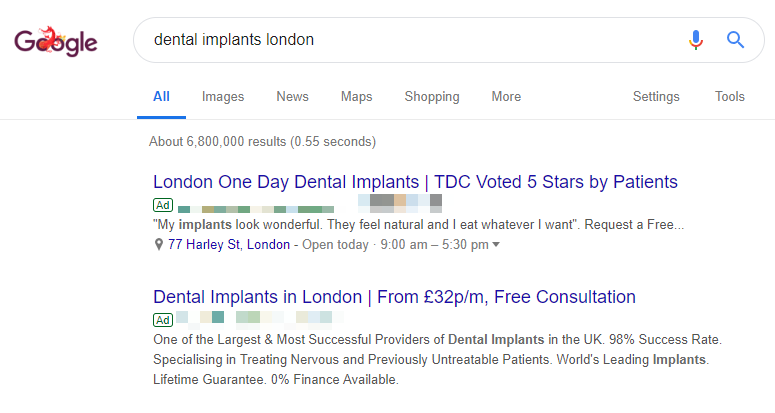Go to the Shopping tab
Image resolution: width=775 pixels, height=413 pixels.
coord(432,97)
